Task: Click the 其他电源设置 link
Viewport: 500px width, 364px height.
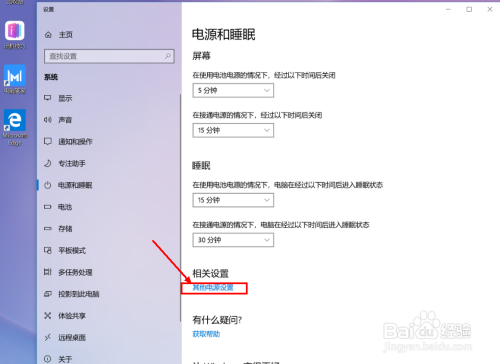Action: 213,288
